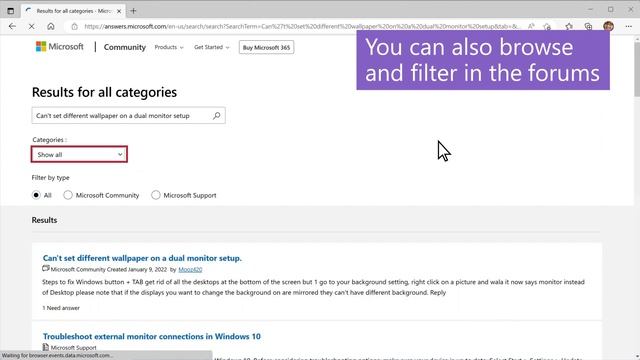Open 'Can't set different wallpaper' result
640x360 pixels.
(x=142, y=258)
